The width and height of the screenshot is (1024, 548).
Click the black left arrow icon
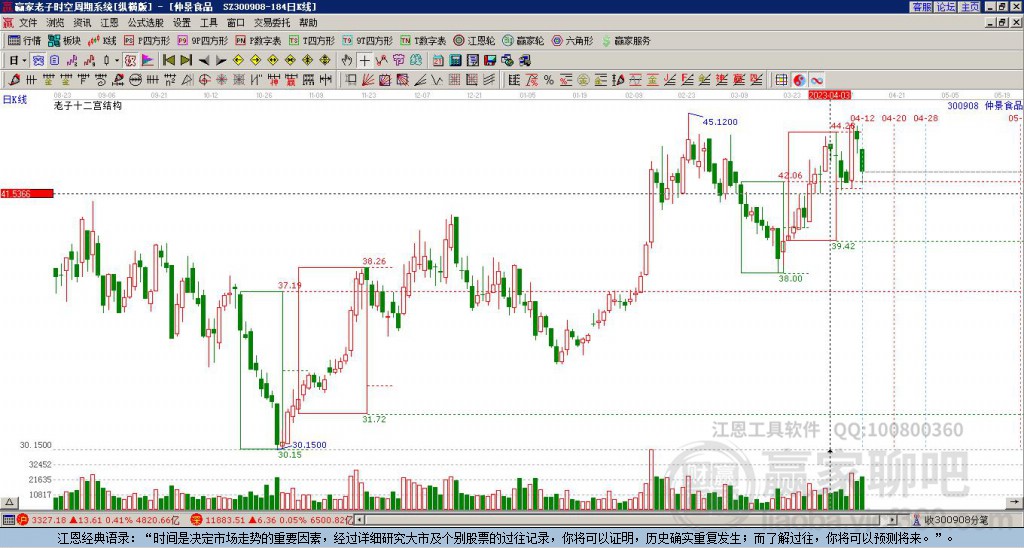204,60
